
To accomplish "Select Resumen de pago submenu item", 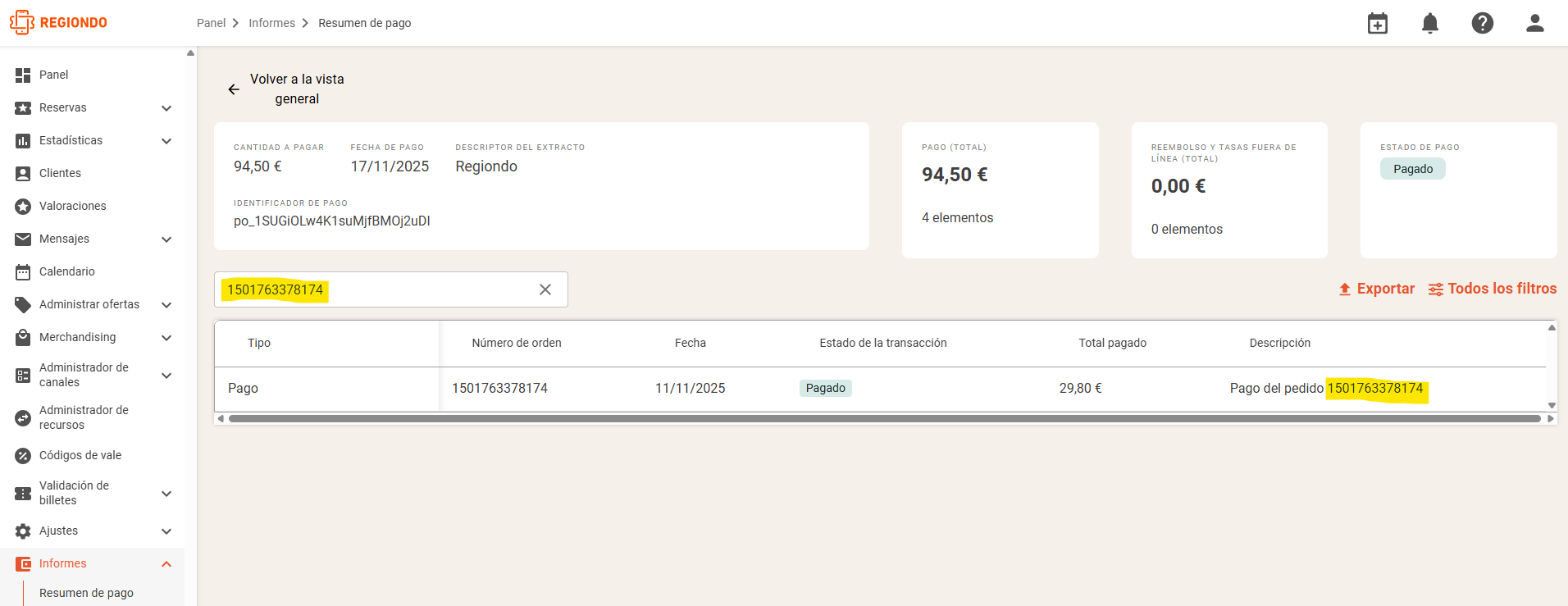I will pos(86,593).
